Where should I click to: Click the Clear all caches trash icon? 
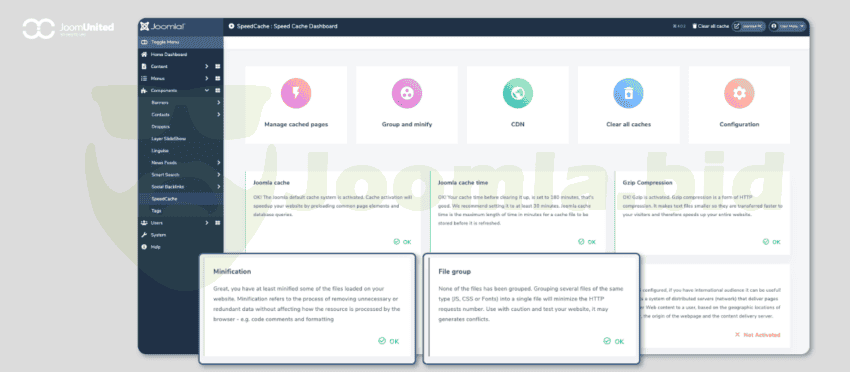click(x=628, y=93)
